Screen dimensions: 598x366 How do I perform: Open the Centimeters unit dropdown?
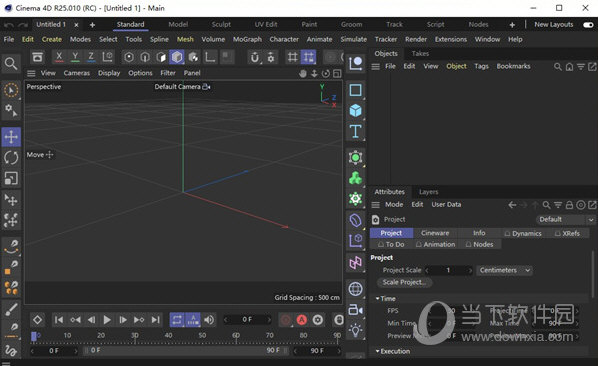[505, 270]
